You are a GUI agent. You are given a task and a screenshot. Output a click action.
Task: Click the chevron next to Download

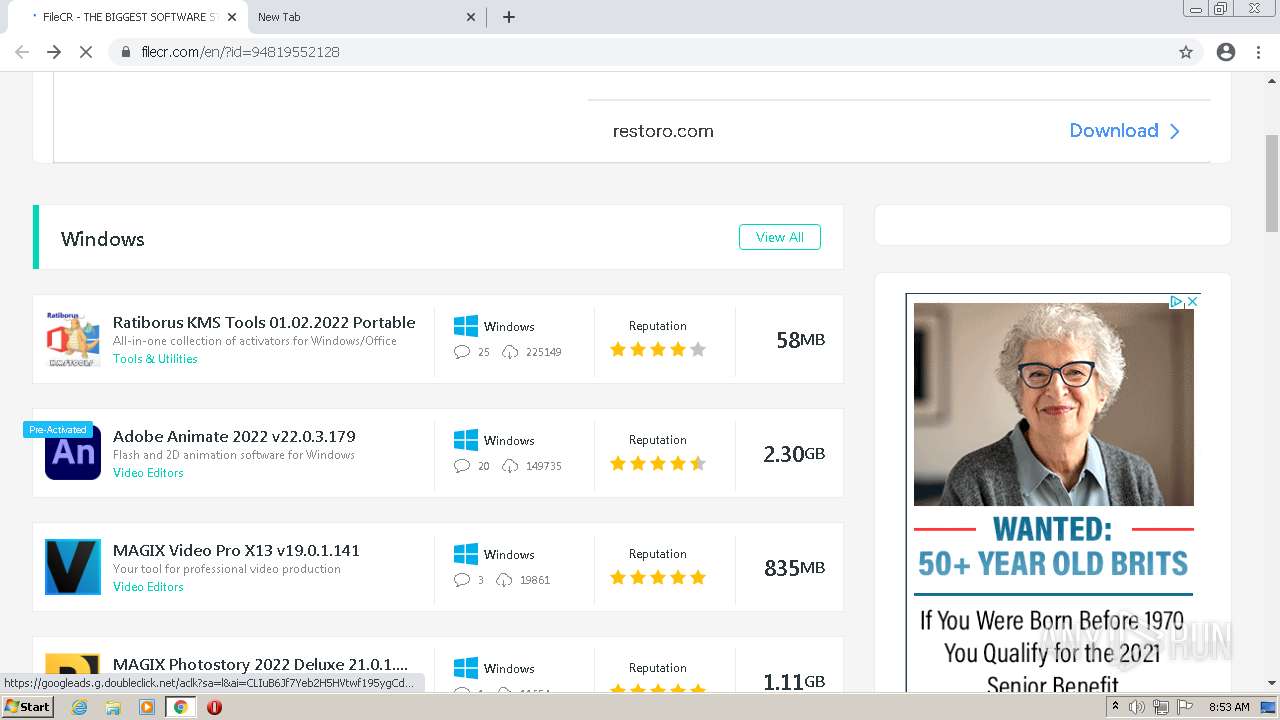coord(1175,131)
